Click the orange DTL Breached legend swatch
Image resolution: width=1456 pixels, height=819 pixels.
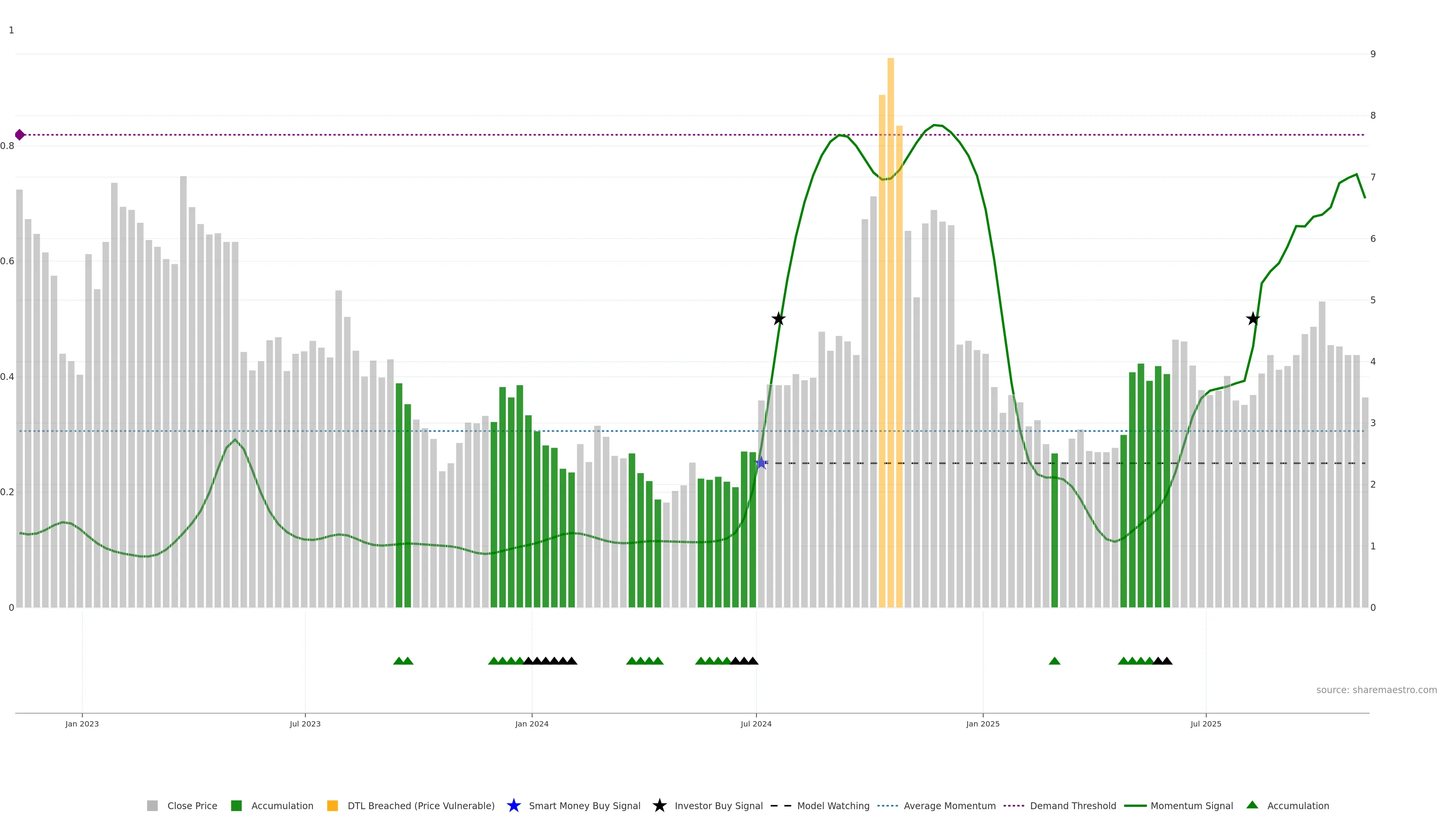(x=333, y=805)
